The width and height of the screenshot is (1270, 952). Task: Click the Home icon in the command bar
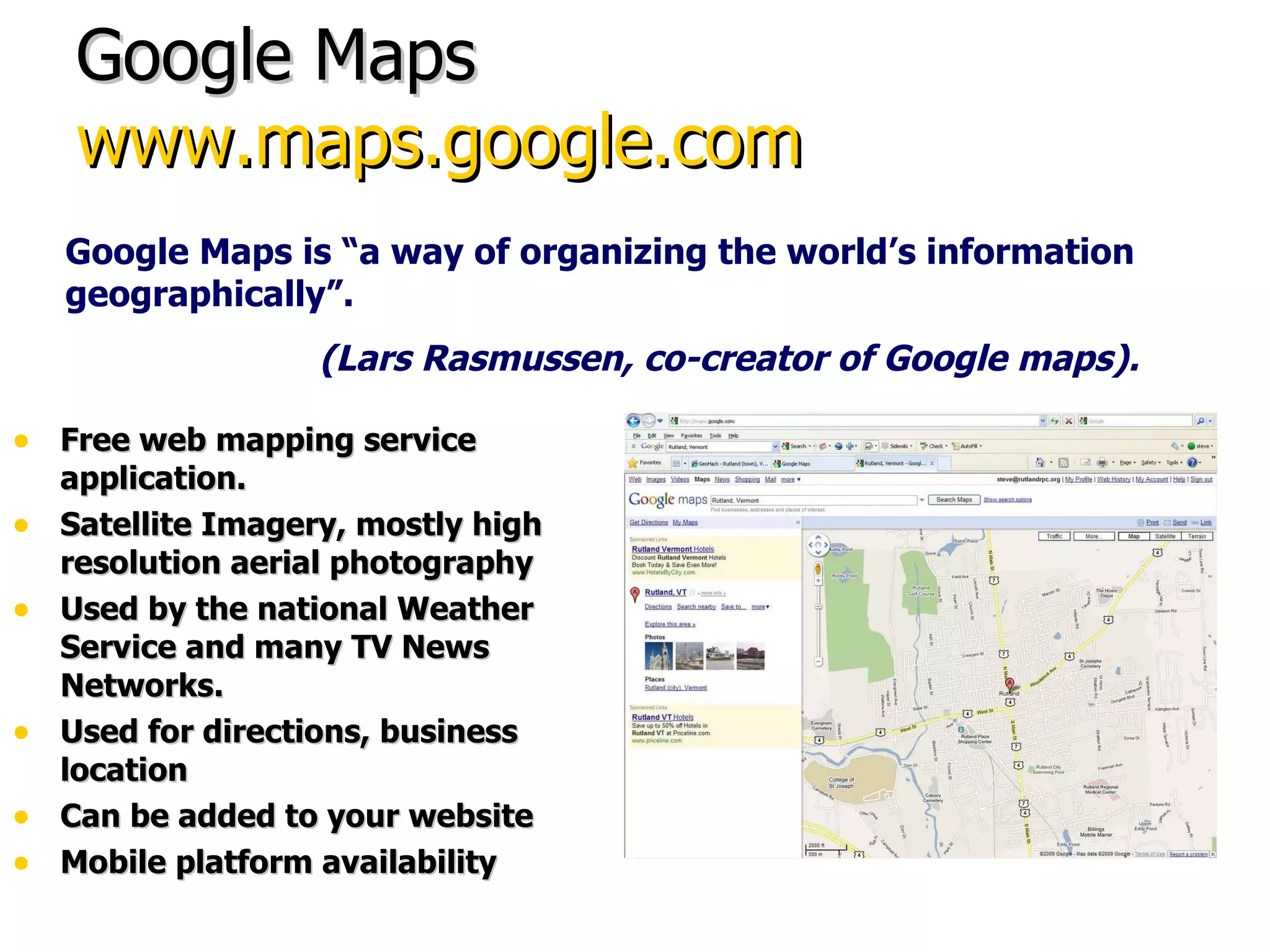(x=1041, y=462)
